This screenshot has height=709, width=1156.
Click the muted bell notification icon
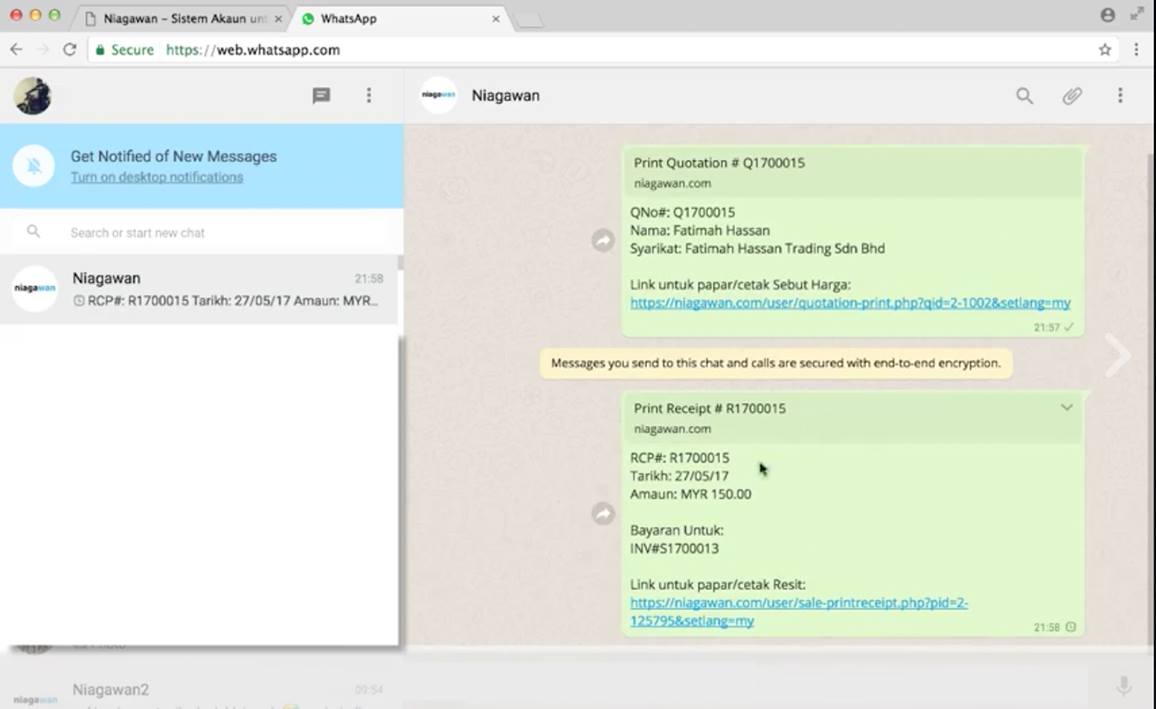tap(34, 166)
